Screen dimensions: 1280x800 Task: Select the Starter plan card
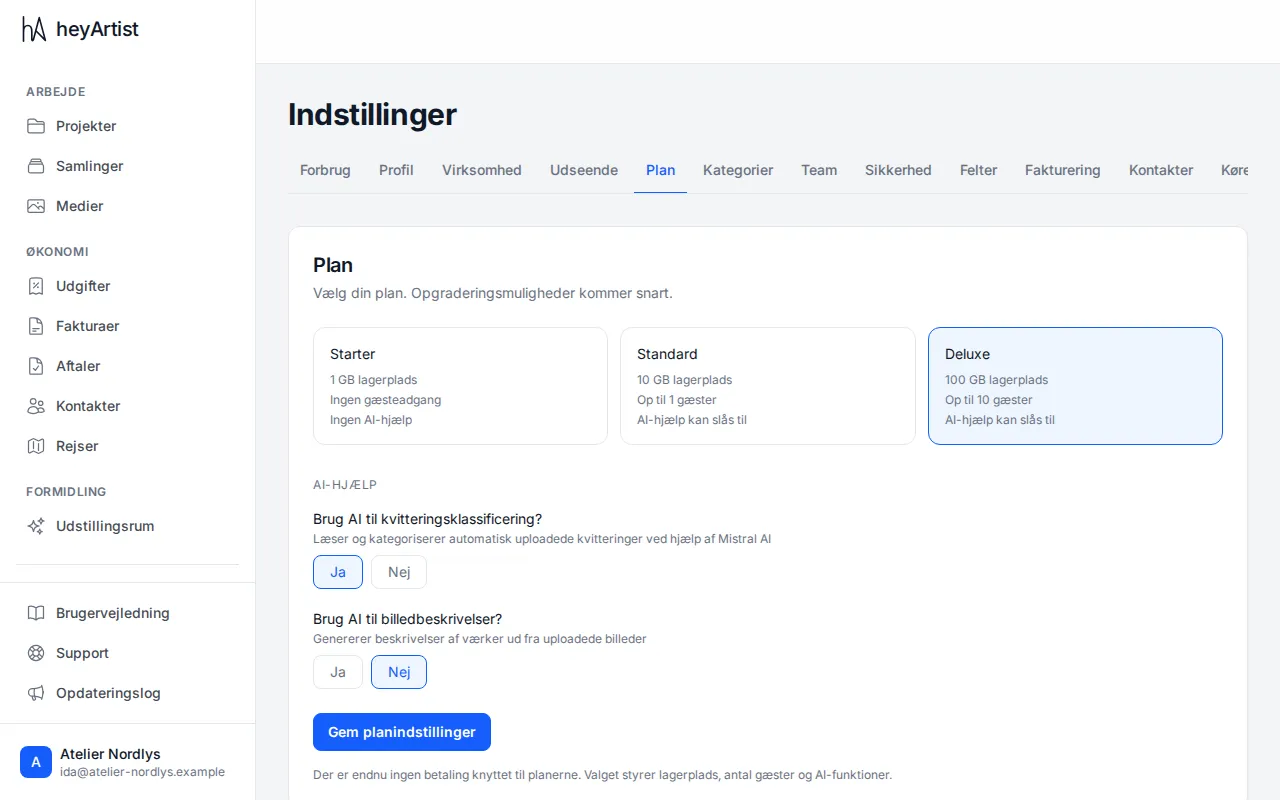point(460,386)
